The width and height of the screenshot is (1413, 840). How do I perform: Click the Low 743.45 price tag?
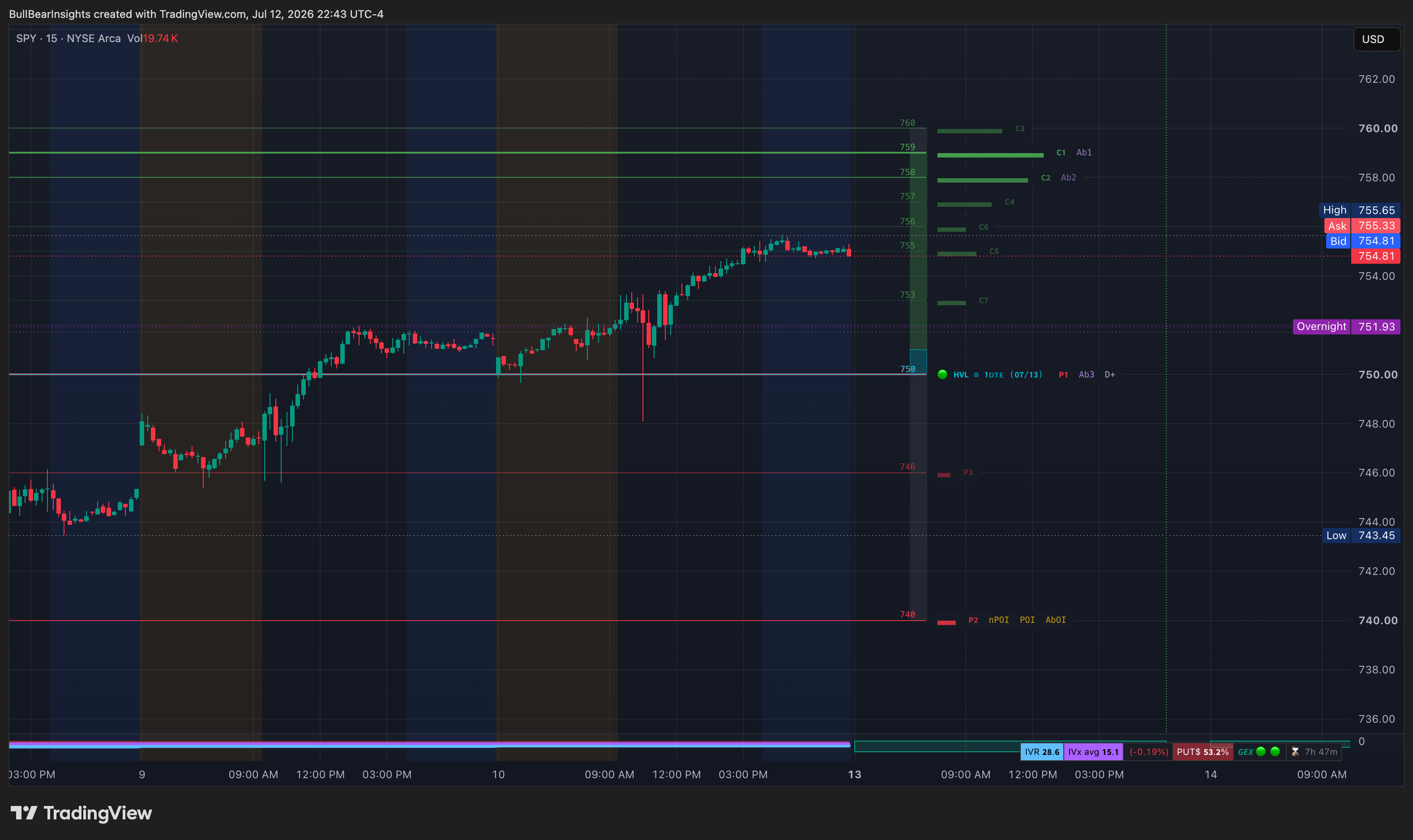(1361, 536)
